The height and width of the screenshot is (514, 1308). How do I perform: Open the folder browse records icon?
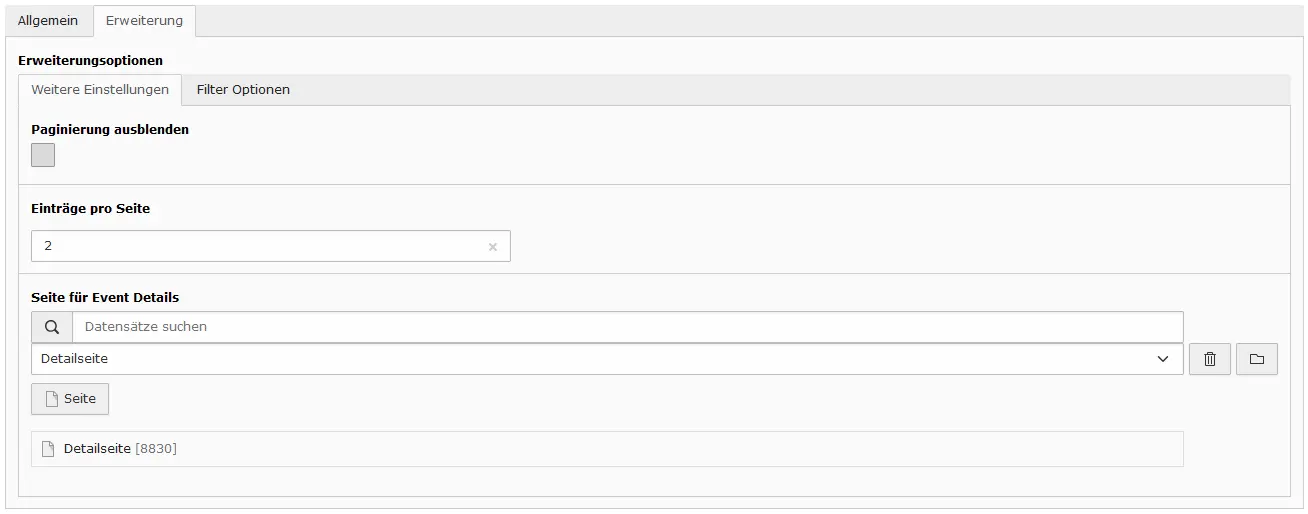(1257, 359)
